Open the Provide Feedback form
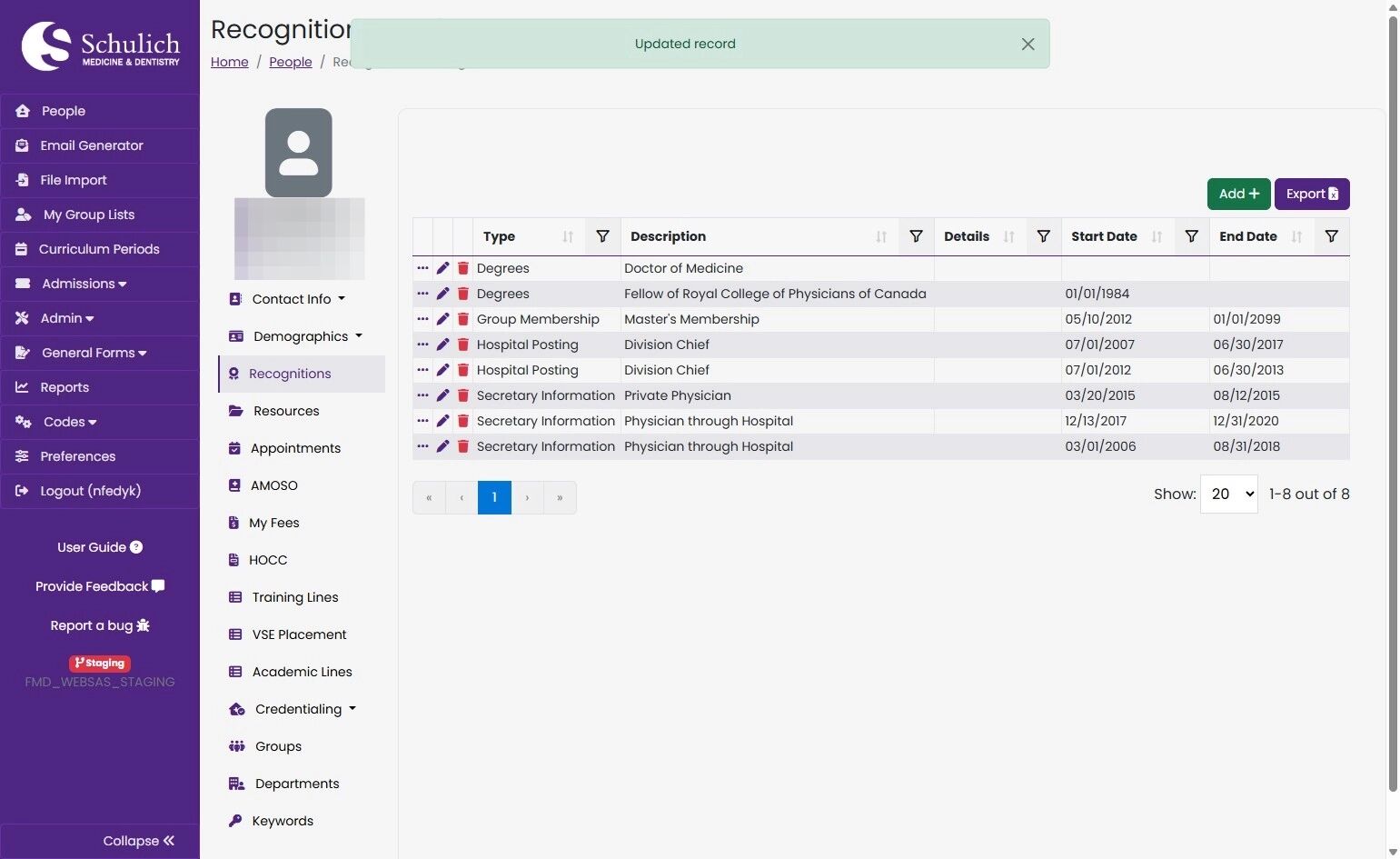The image size is (1400, 859). [x=100, y=586]
